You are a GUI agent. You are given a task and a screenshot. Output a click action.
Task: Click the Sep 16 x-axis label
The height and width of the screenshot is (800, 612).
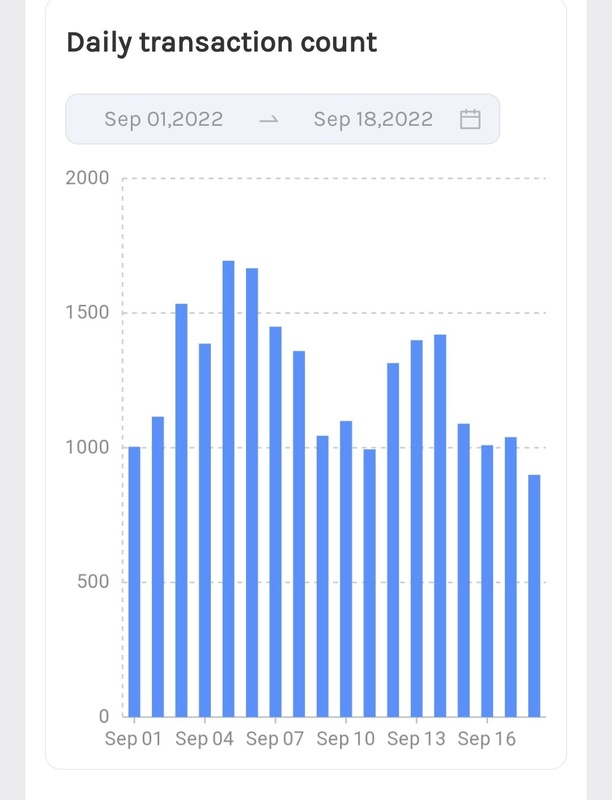tap(486, 740)
